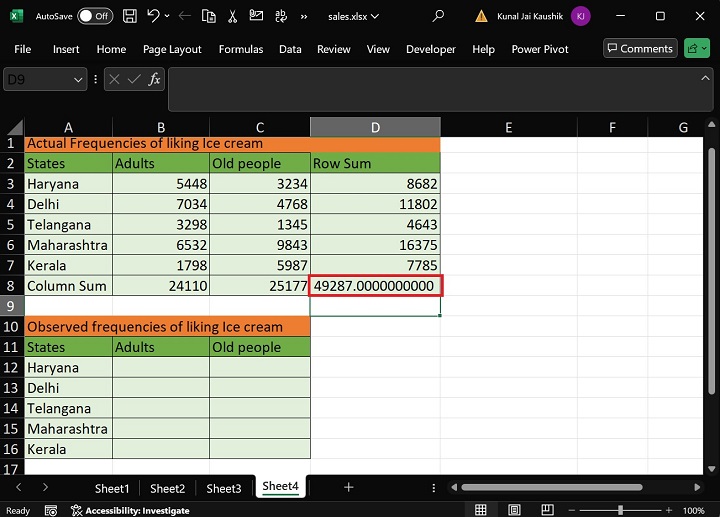Open the Formulas ribbon tab
This screenshot has width=720, height=517.
241,49
